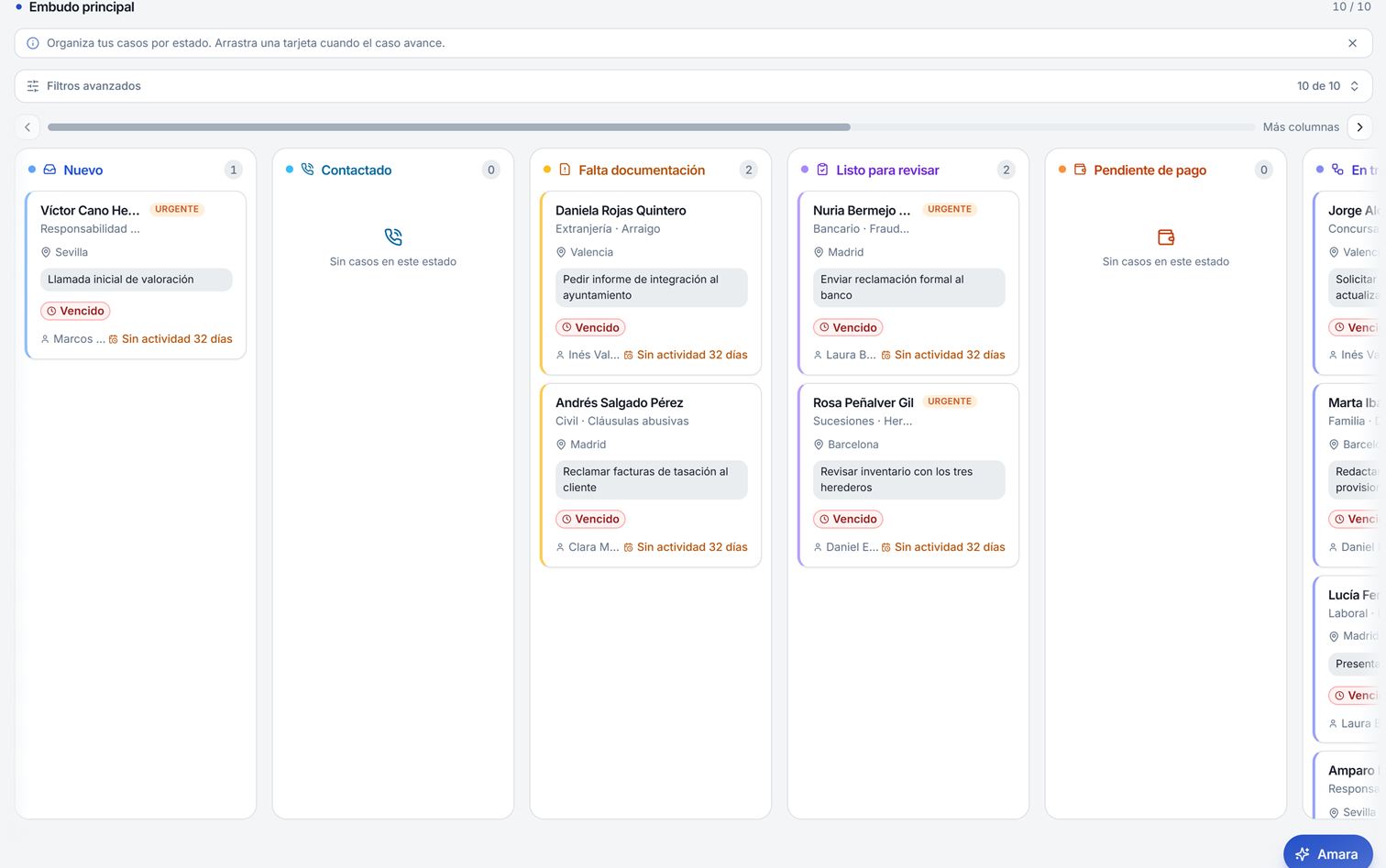This screenshot has height=868, width=1386.
Task: Click 'Pedir informe de integración' task chip
Action: click(652, 287)
